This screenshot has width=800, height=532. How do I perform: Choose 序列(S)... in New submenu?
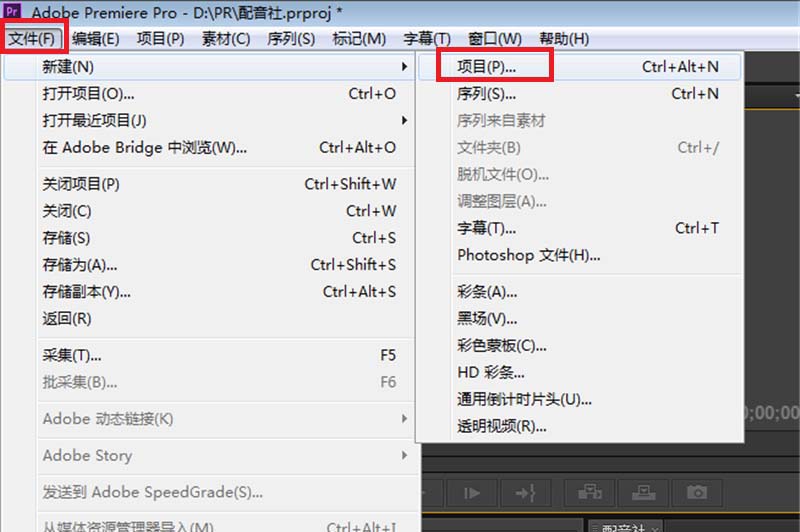point(580,94)
